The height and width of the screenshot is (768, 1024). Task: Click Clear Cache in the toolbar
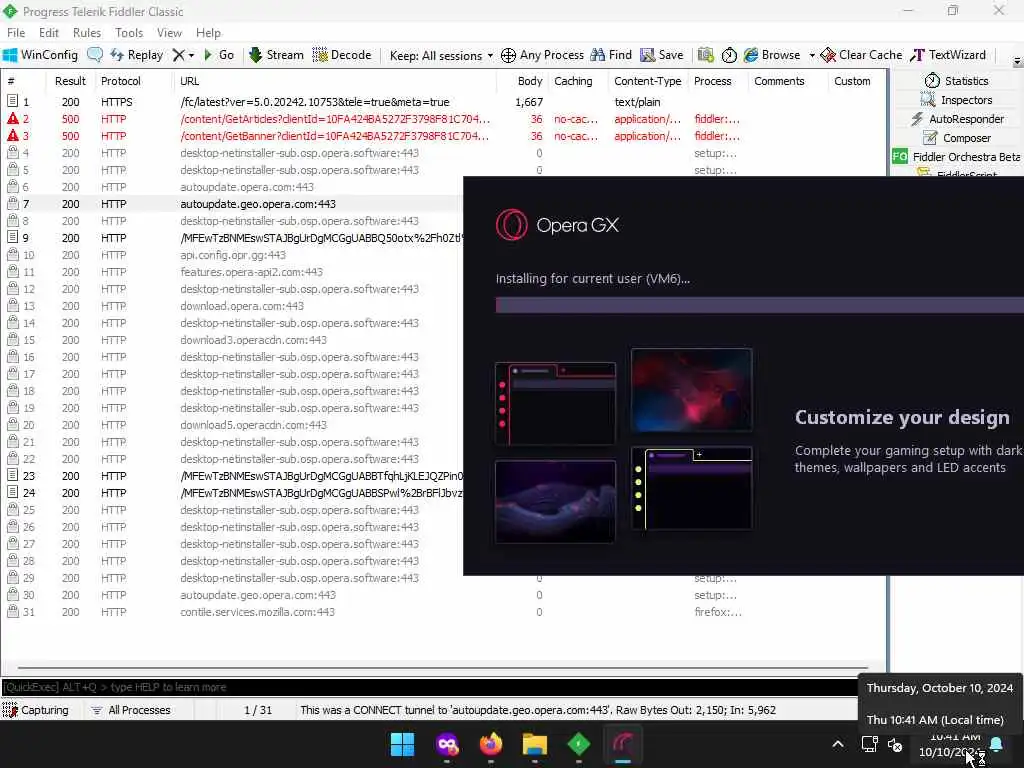click(861, 55)
